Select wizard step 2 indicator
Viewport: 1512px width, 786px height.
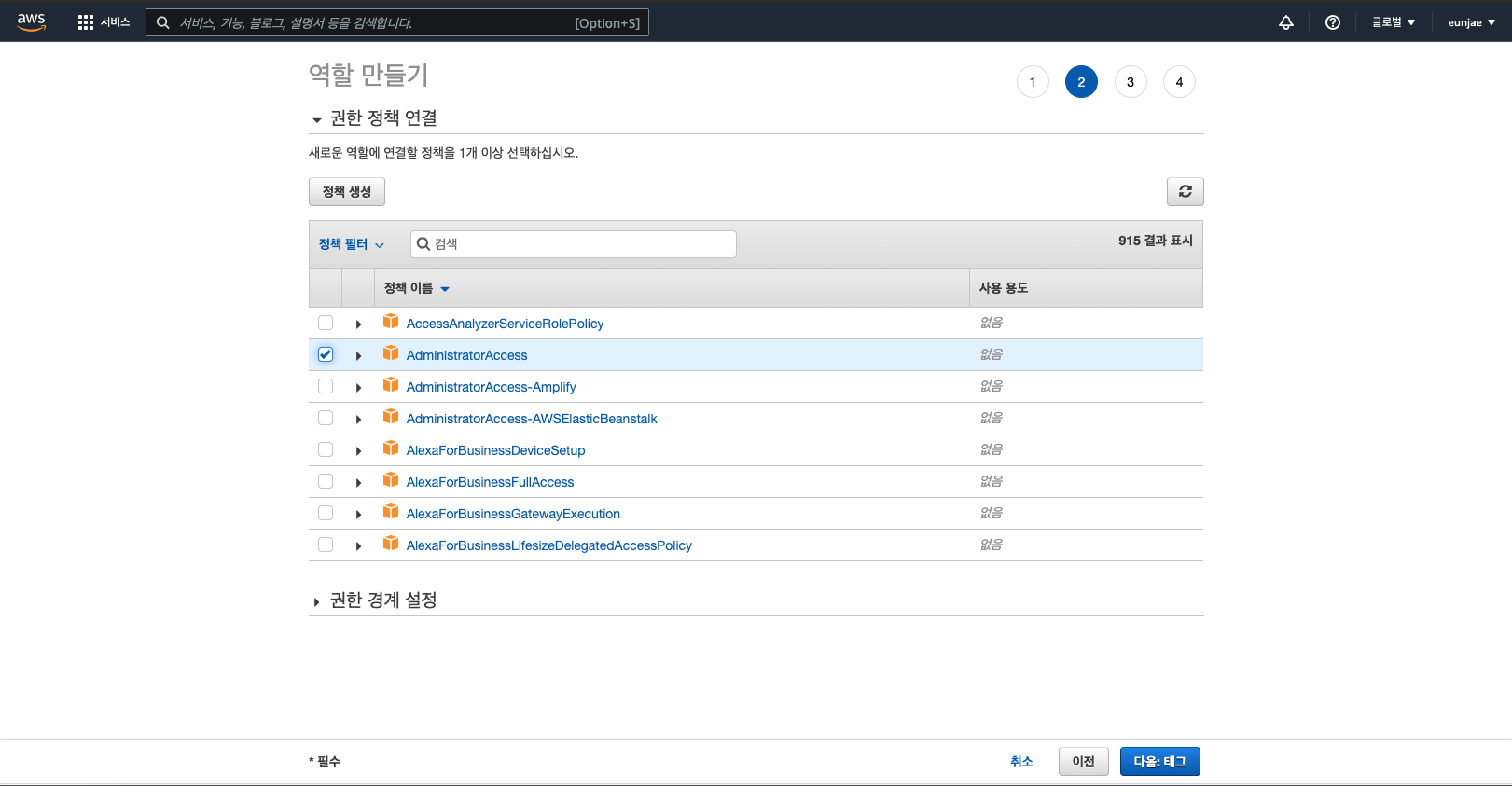click(x=1081, y=82)
